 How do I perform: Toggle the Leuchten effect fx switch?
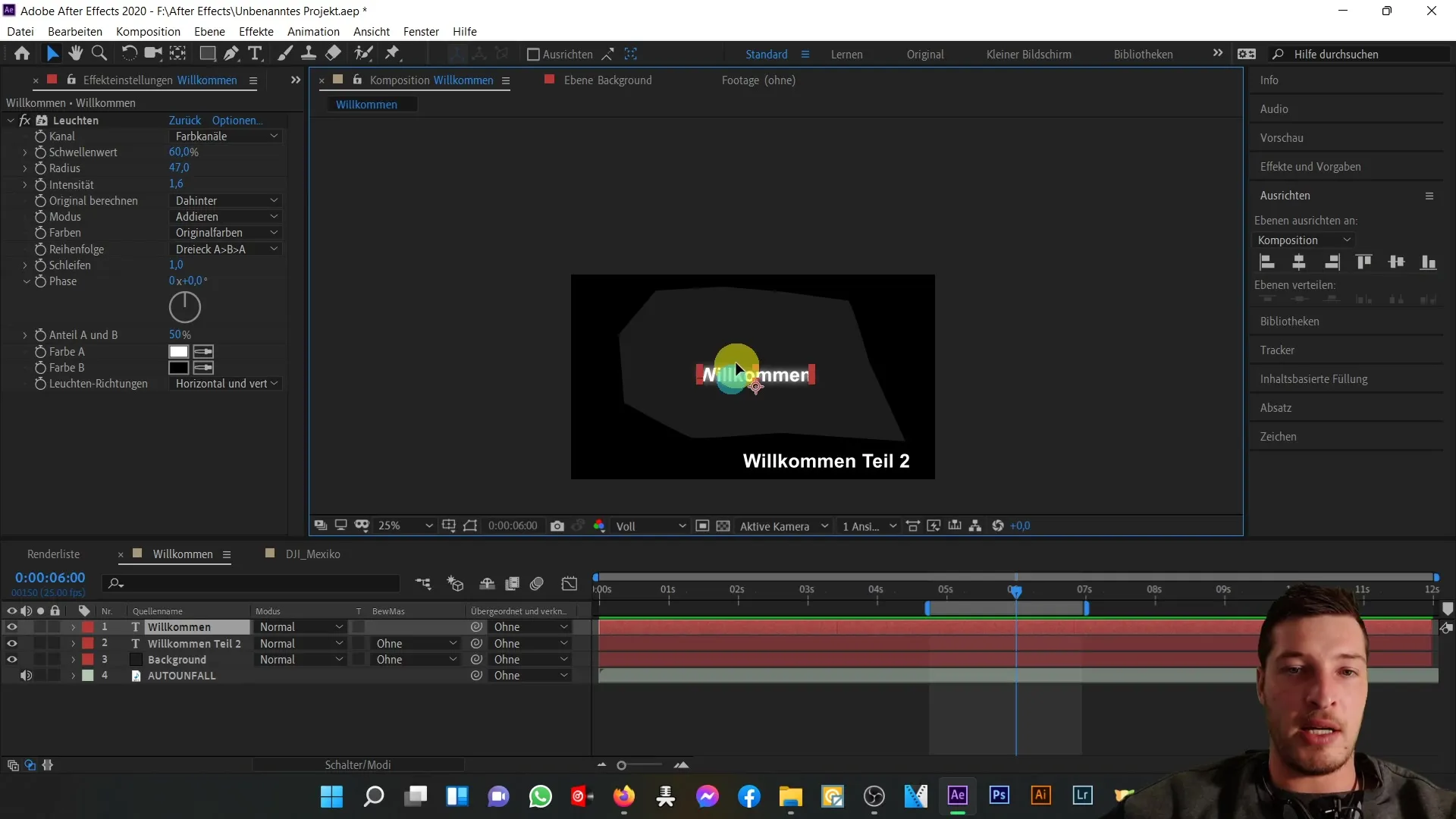pyautogui.click(x=25, y=121)
